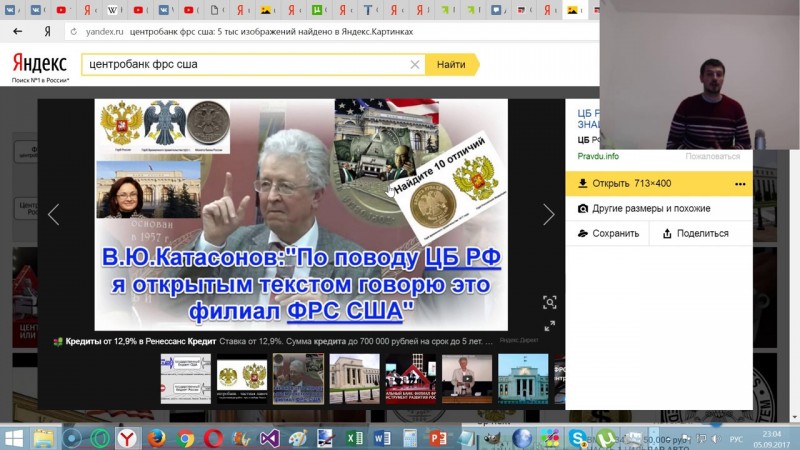
Task: Open Calculator from the taskbar
Action: click(410, 438)
